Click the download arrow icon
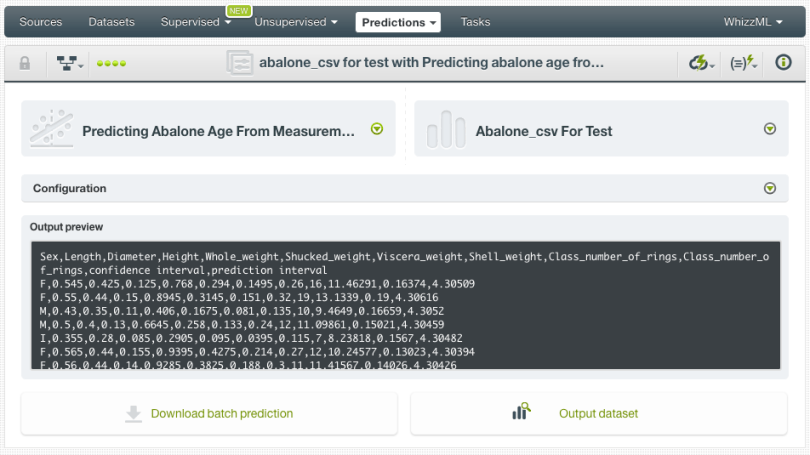Screen dimensions: 810x455 pyautogui.click(x=133, y=414)
